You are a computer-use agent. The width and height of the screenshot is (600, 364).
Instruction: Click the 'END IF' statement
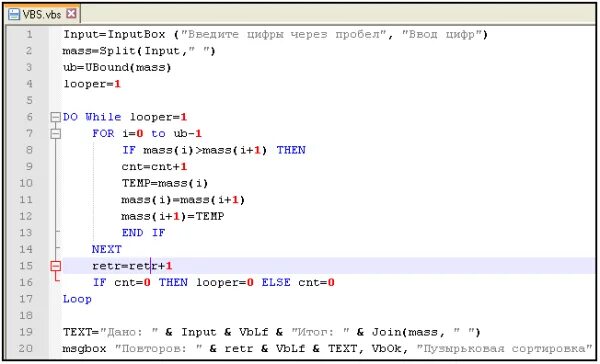pos(143,232)
